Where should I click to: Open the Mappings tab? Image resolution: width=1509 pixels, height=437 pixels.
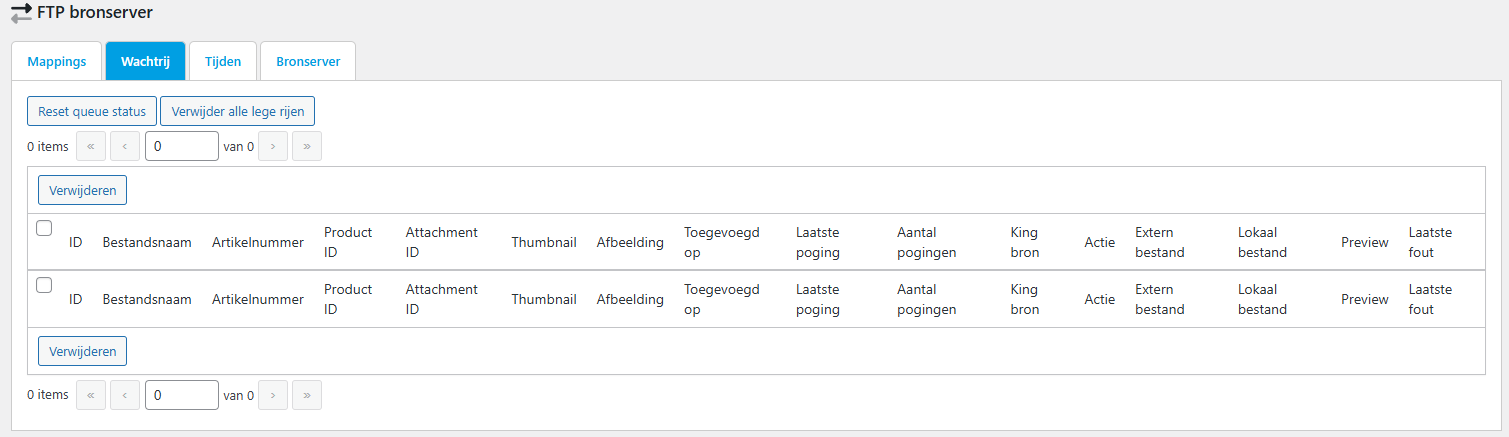click(x=57, y=61)
